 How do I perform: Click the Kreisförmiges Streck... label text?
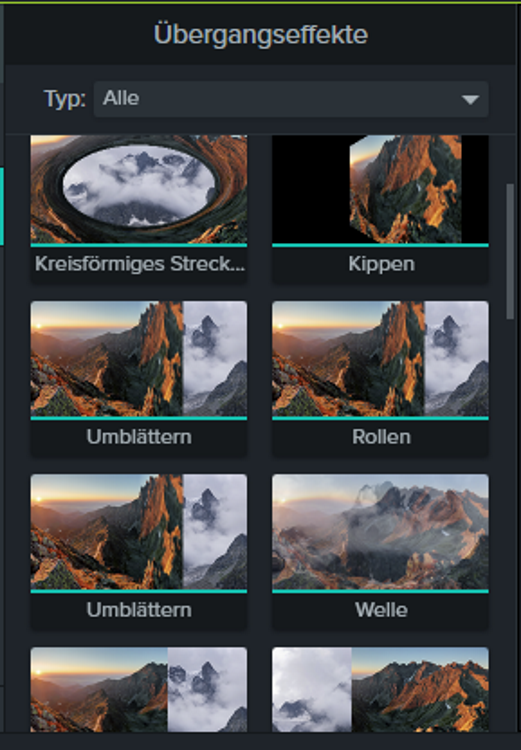tap(139, 264)
